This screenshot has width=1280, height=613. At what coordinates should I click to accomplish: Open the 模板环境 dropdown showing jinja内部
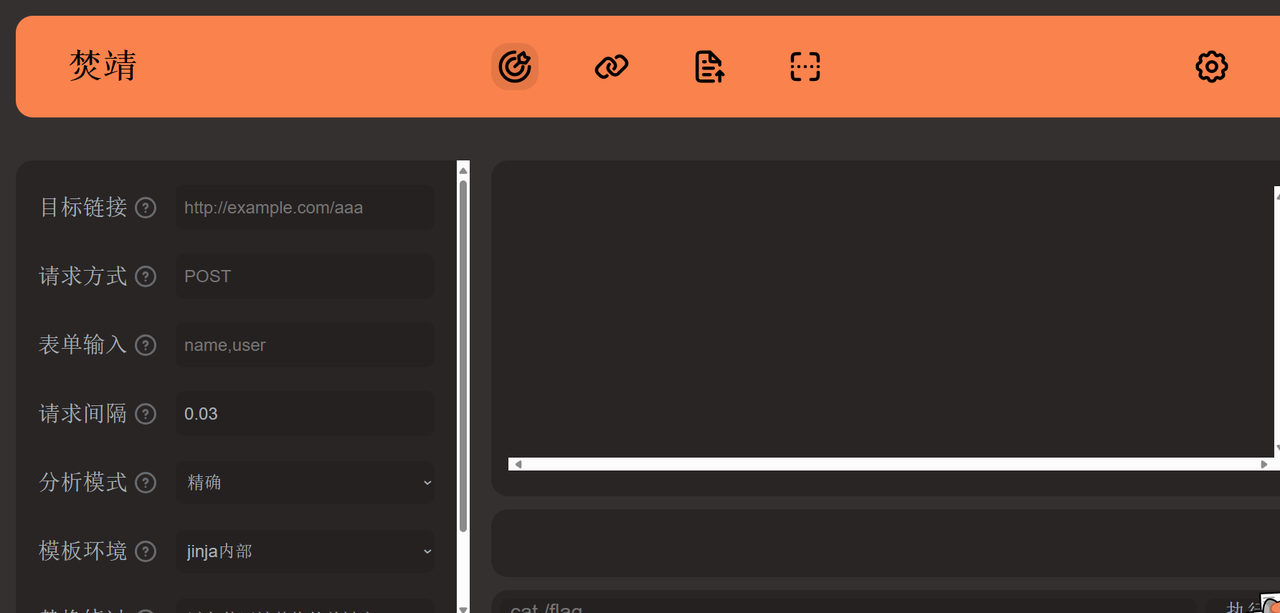pyautogui.click(x=305, y=551)
